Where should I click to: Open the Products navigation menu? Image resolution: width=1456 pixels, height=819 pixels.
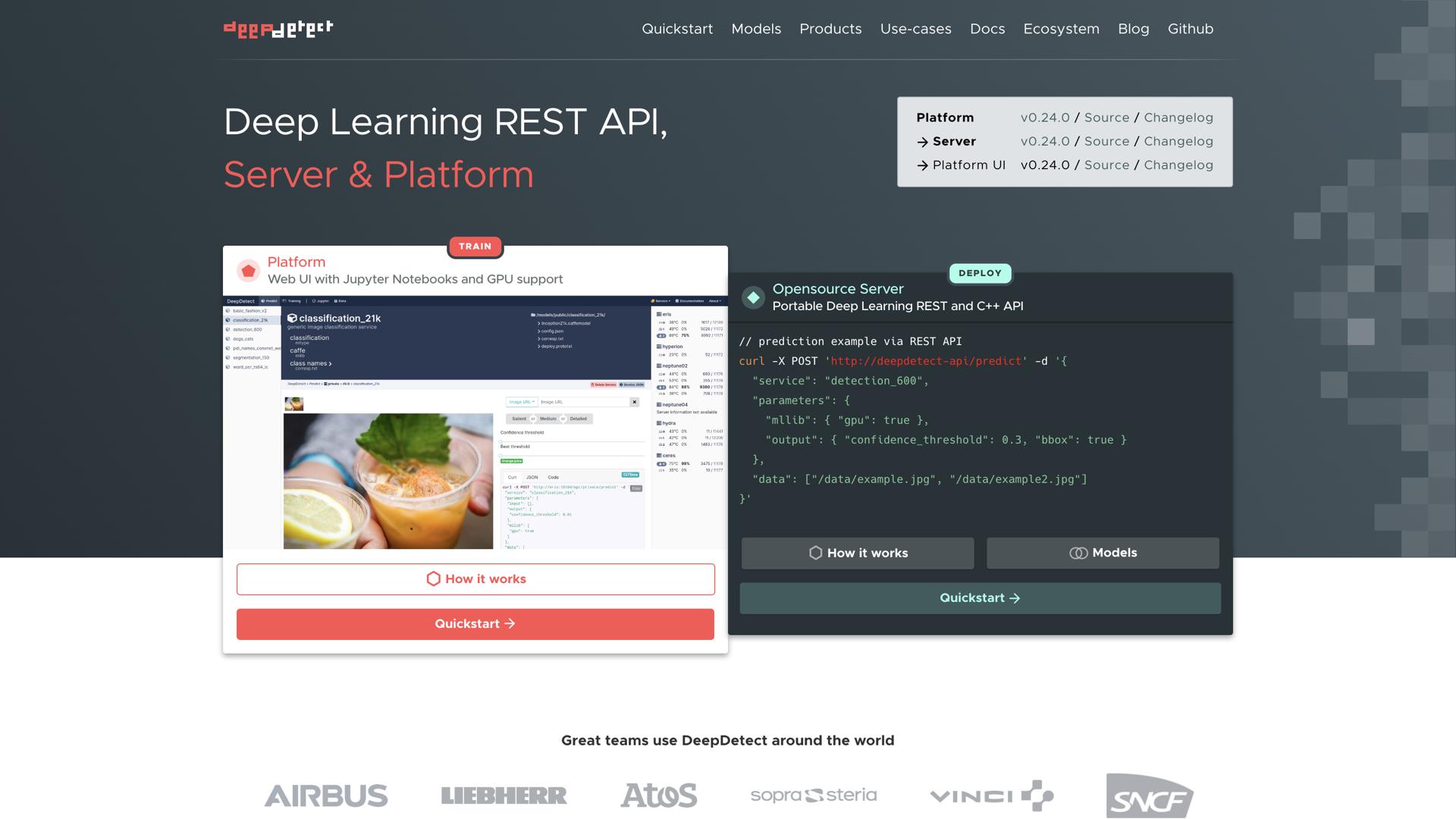[830, 29]
